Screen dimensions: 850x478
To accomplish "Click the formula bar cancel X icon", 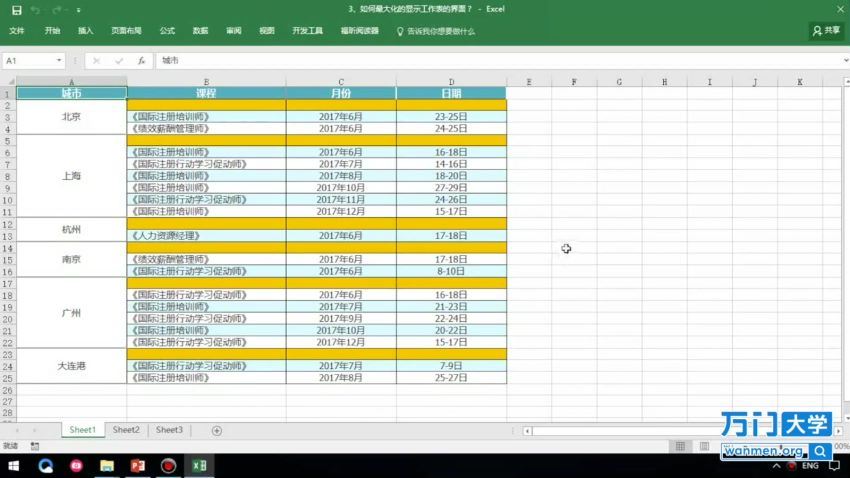I will click(x=97, y=61).
